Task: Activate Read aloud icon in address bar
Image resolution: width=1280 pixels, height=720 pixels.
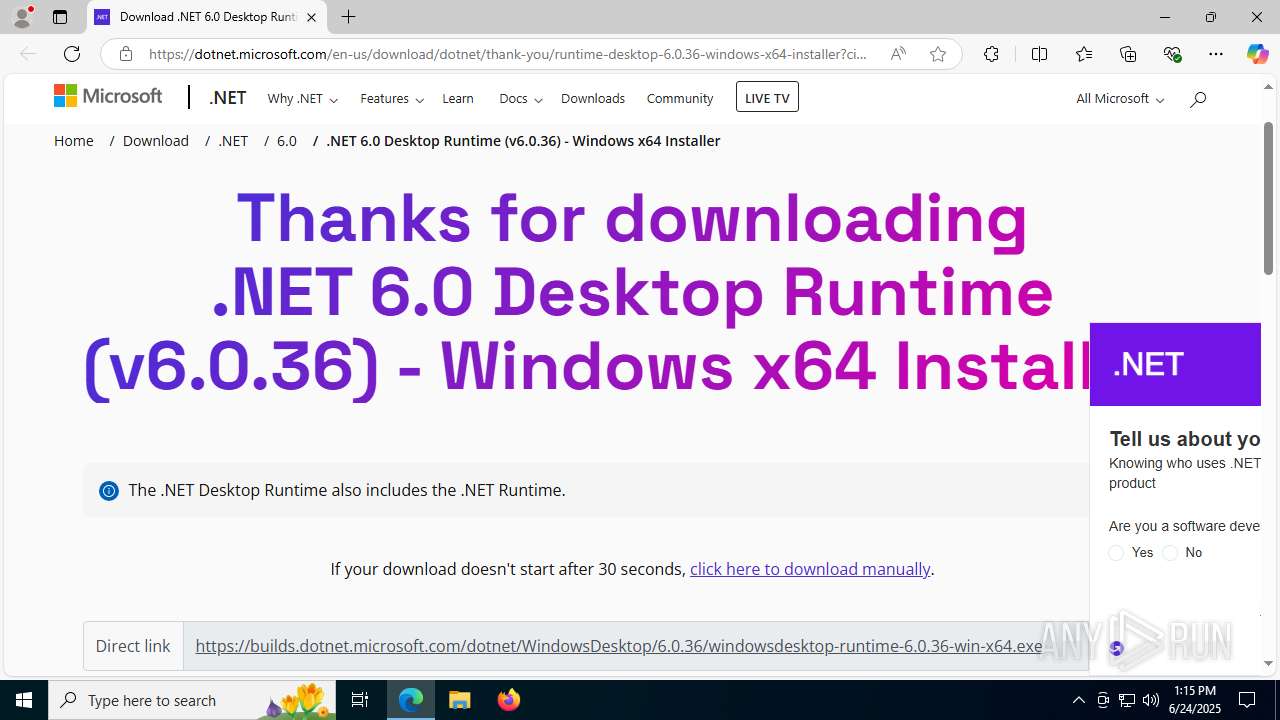Action: (x=898, y=54)
